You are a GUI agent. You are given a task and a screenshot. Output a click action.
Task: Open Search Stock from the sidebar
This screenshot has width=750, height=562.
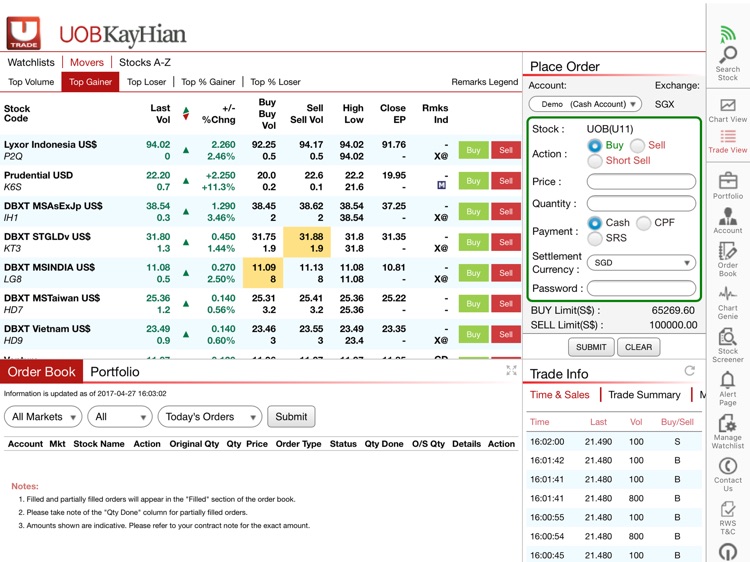728,64
